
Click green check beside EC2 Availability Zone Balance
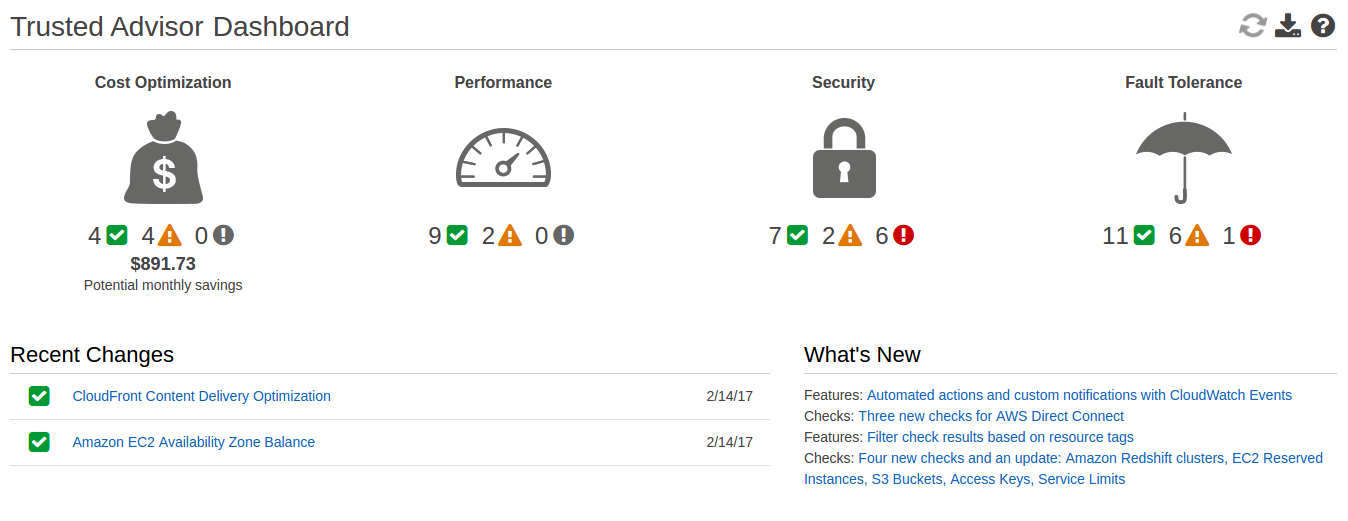click(39, 442)
